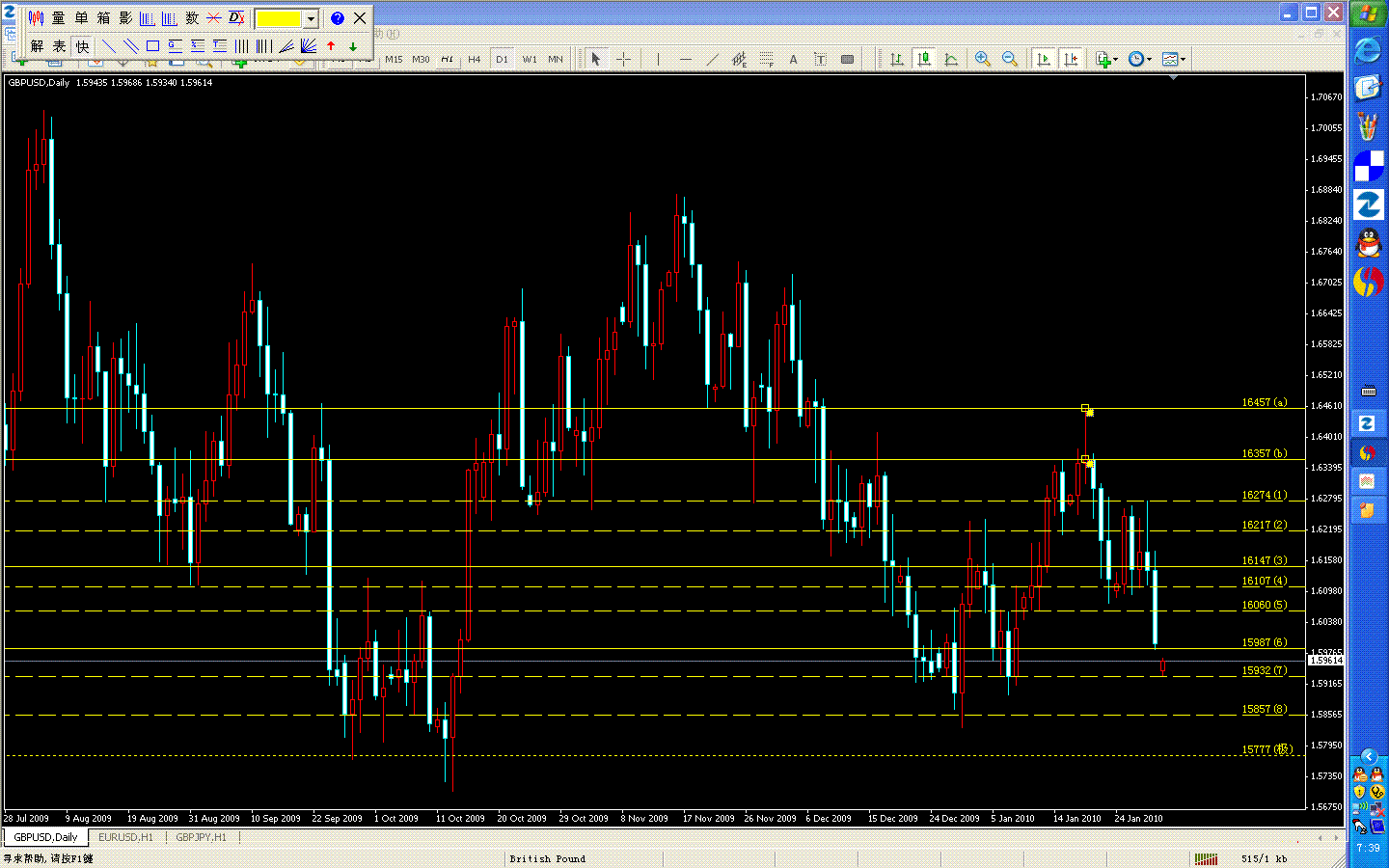Switch chart to MN timeframe
This screenshot has width=1389, height=868.
click(556, 60)
